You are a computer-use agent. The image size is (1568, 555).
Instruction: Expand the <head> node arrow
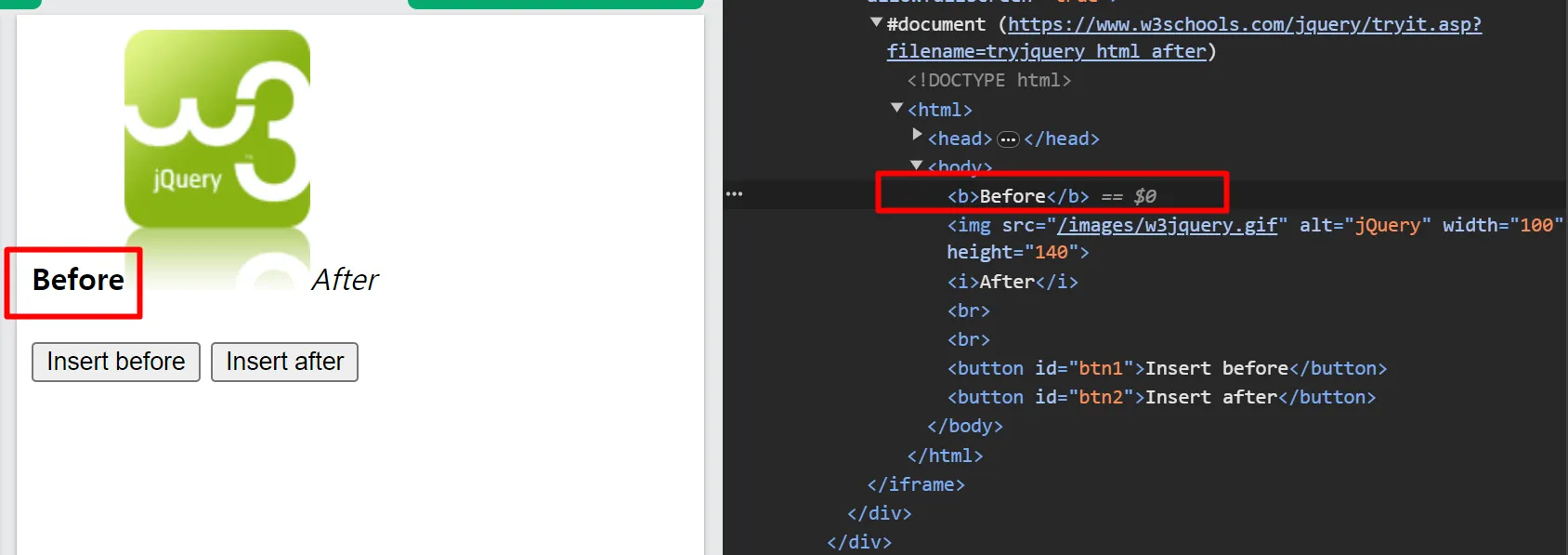point(917,135)
